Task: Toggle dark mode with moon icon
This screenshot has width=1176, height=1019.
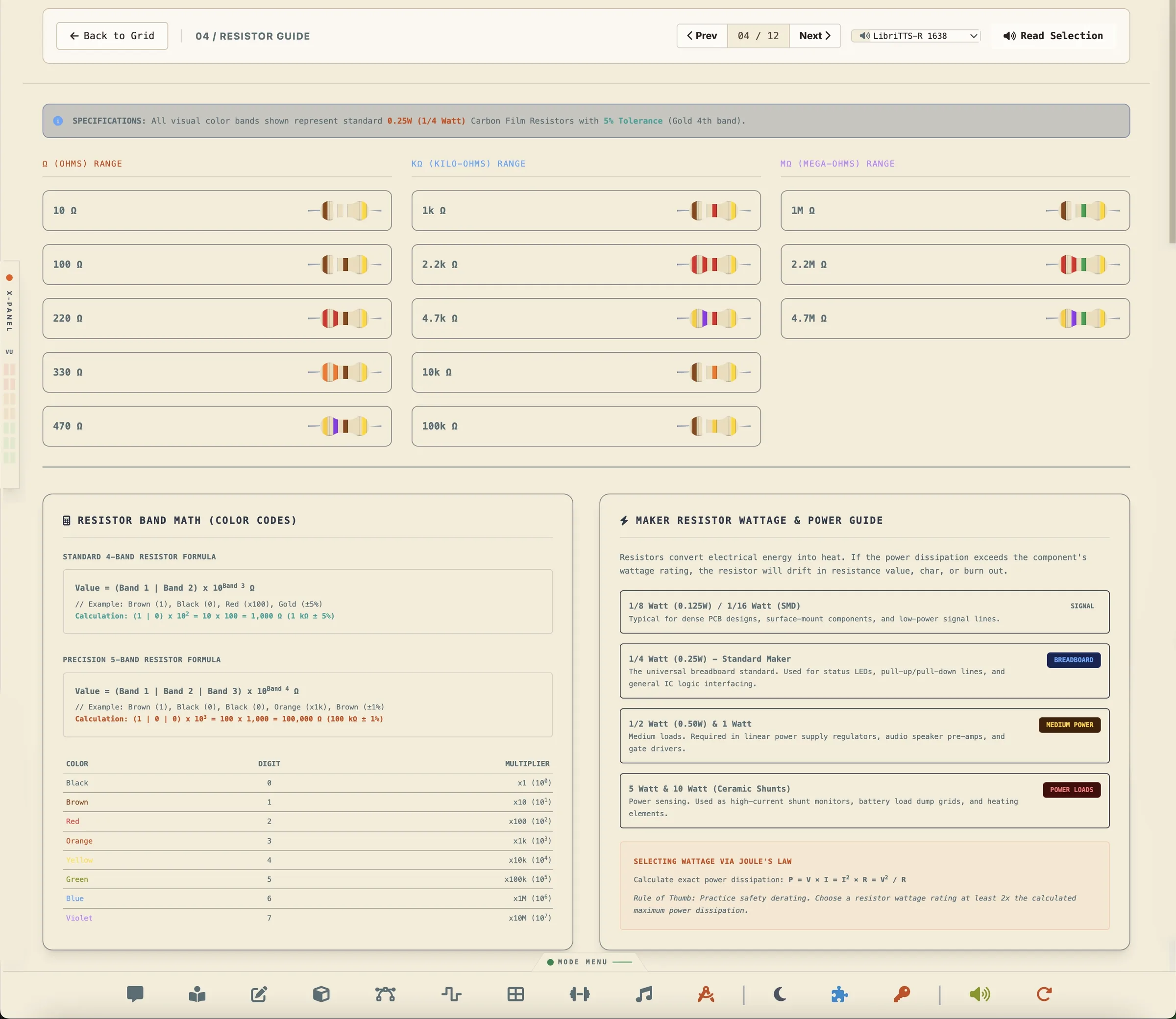Action: 780,994
